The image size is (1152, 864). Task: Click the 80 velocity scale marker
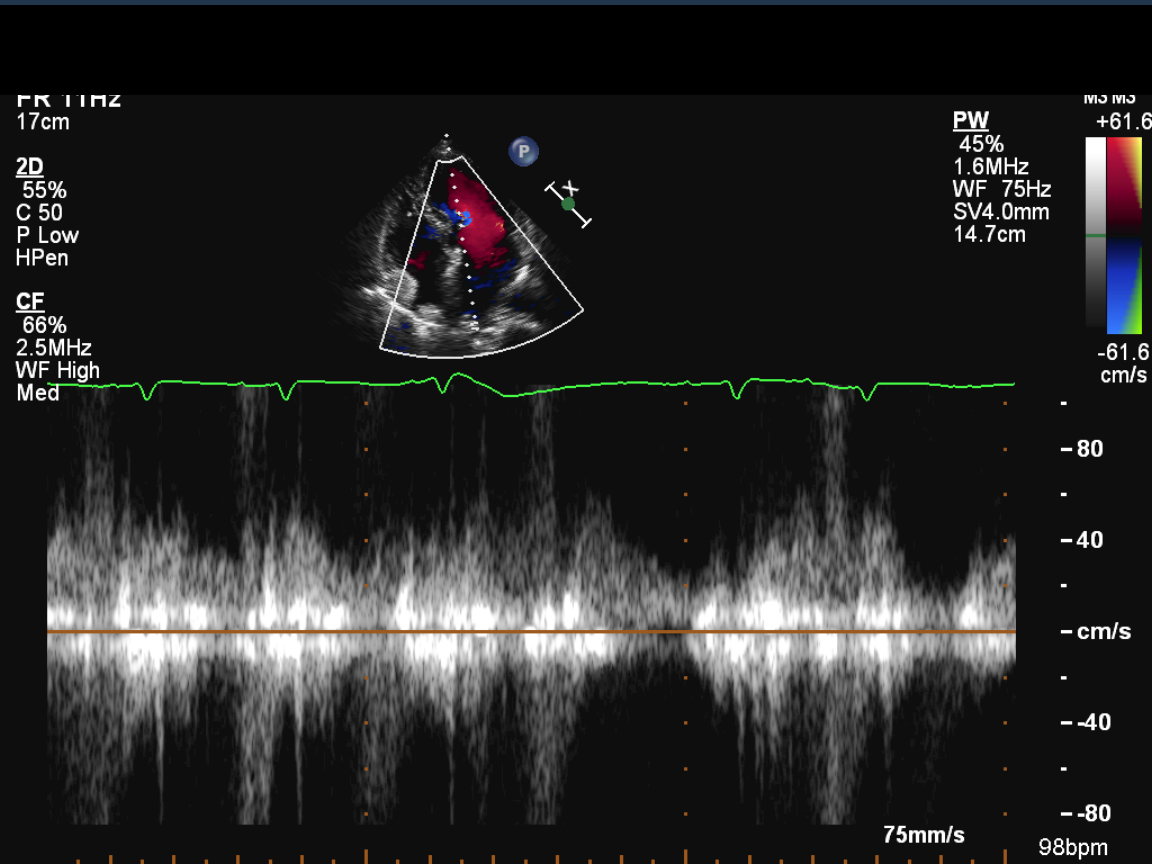tap(1089, 449)
